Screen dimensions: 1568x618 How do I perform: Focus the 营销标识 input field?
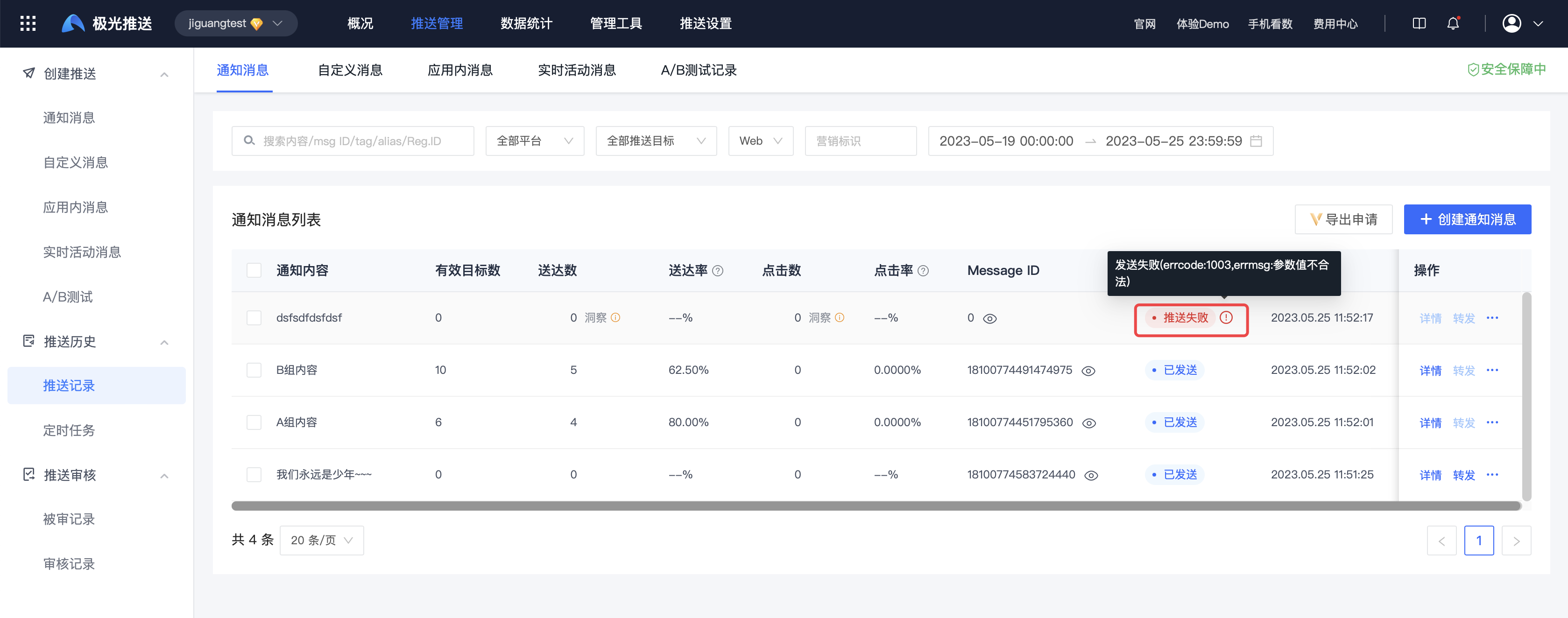click(861, 141)
